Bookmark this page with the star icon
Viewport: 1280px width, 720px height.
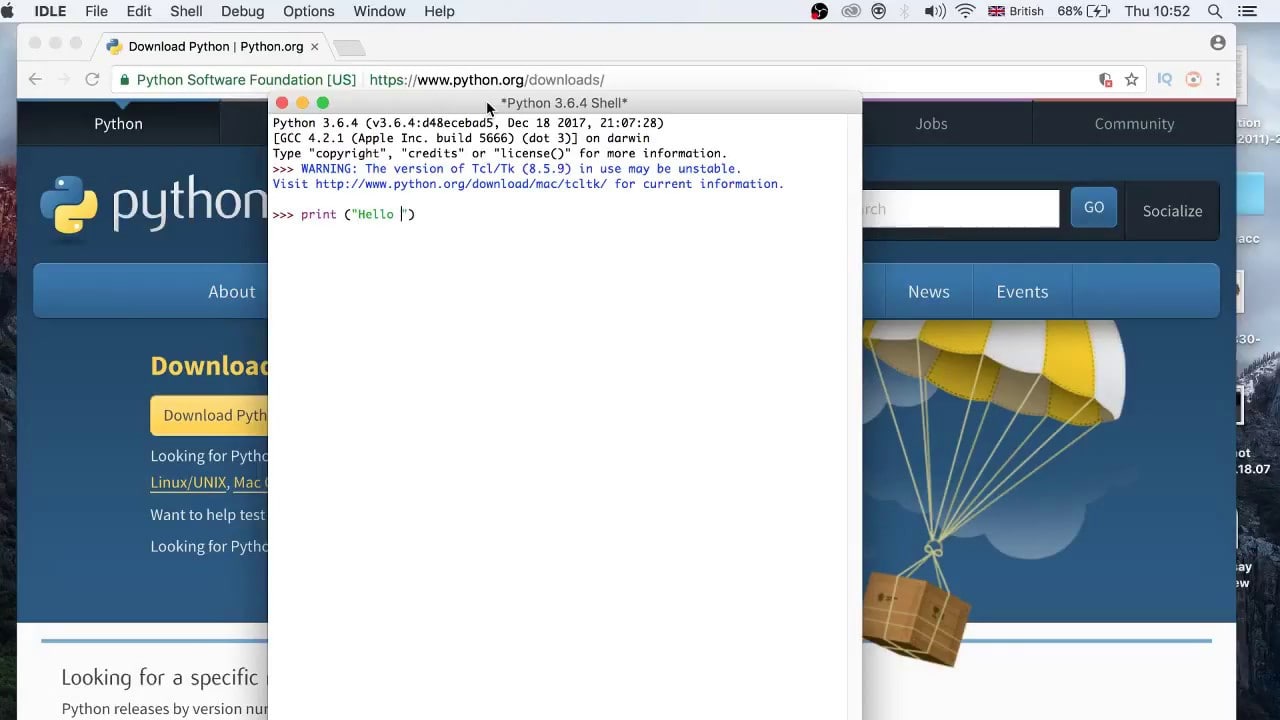point(1131,79)
